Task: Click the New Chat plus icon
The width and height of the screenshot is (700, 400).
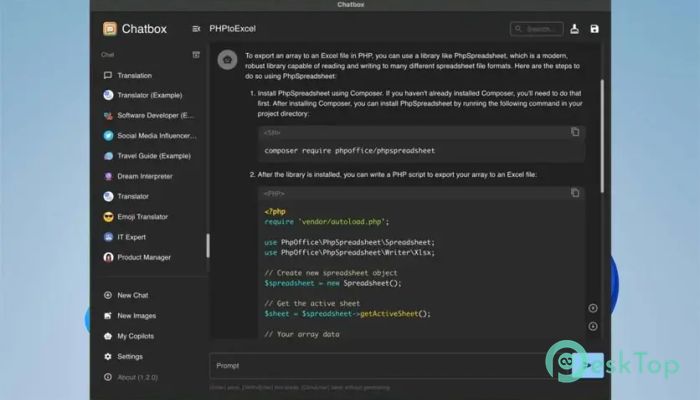Action: [108, 295]
